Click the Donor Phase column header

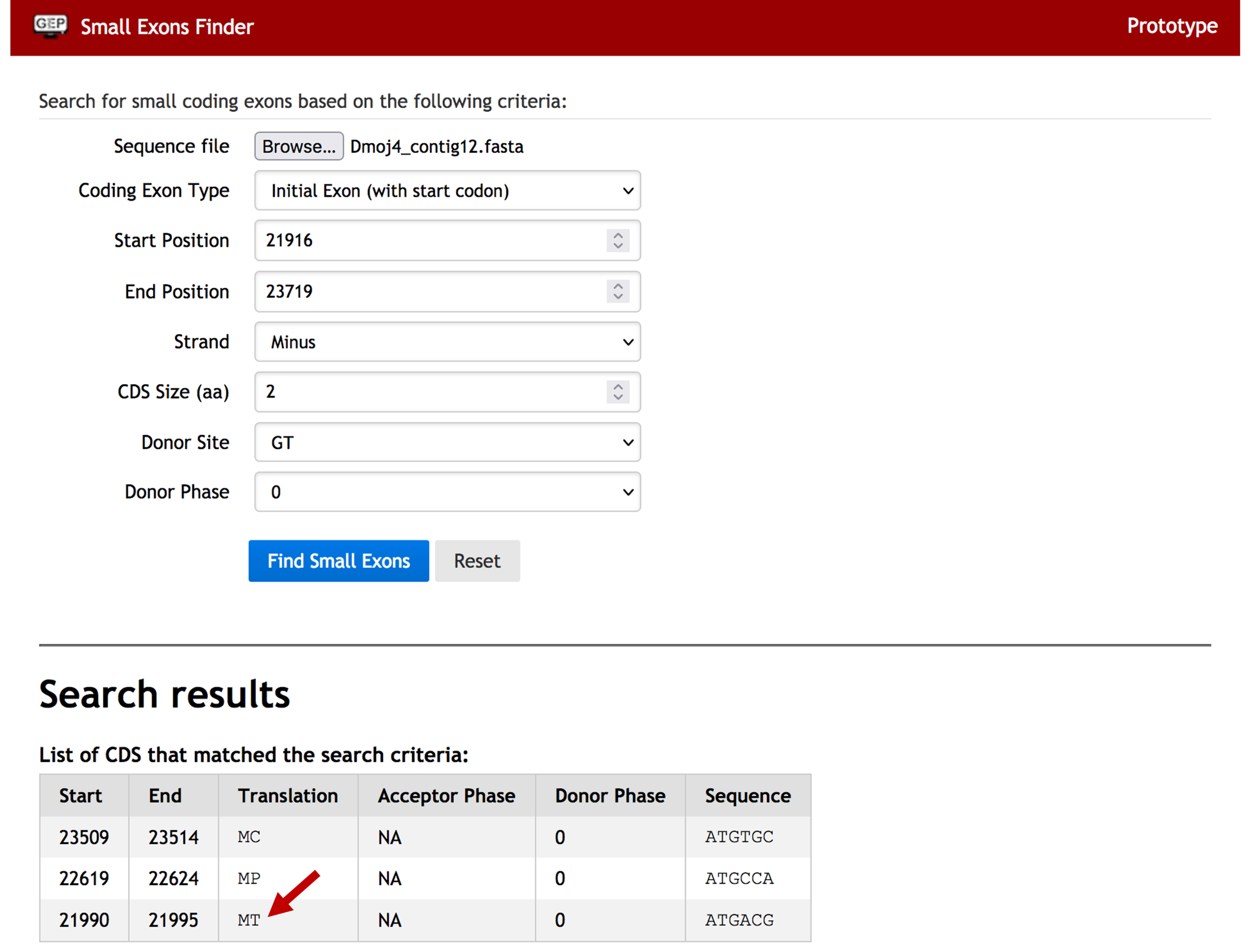(610, 796)
